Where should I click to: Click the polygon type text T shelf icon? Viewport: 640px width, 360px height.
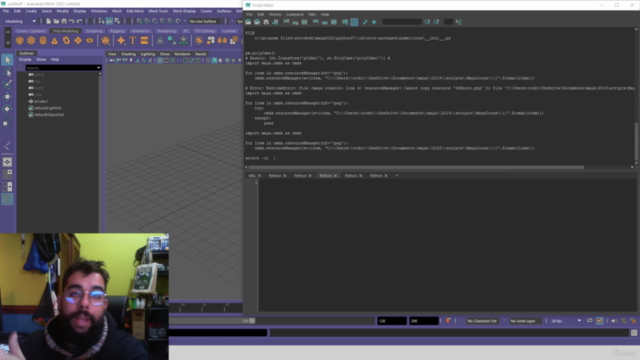[x=133, y=40]
